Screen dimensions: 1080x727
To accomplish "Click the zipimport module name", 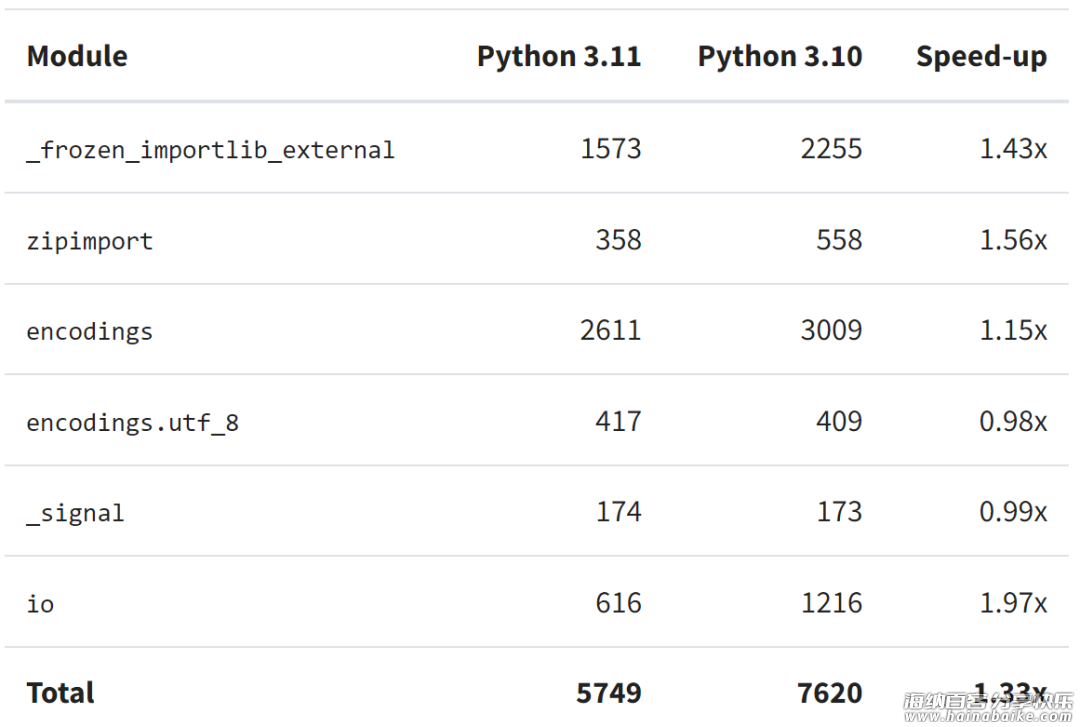I will (90, 241).
